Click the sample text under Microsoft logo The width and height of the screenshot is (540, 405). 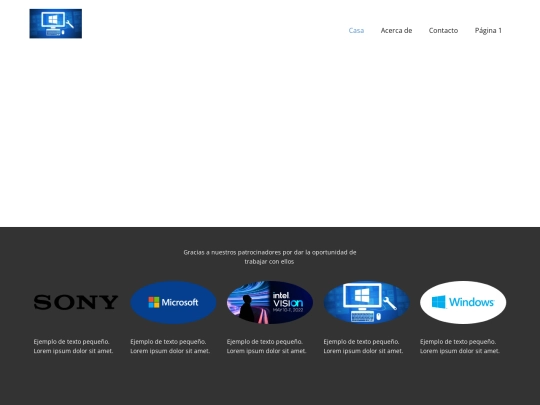[x=170, y=346]
